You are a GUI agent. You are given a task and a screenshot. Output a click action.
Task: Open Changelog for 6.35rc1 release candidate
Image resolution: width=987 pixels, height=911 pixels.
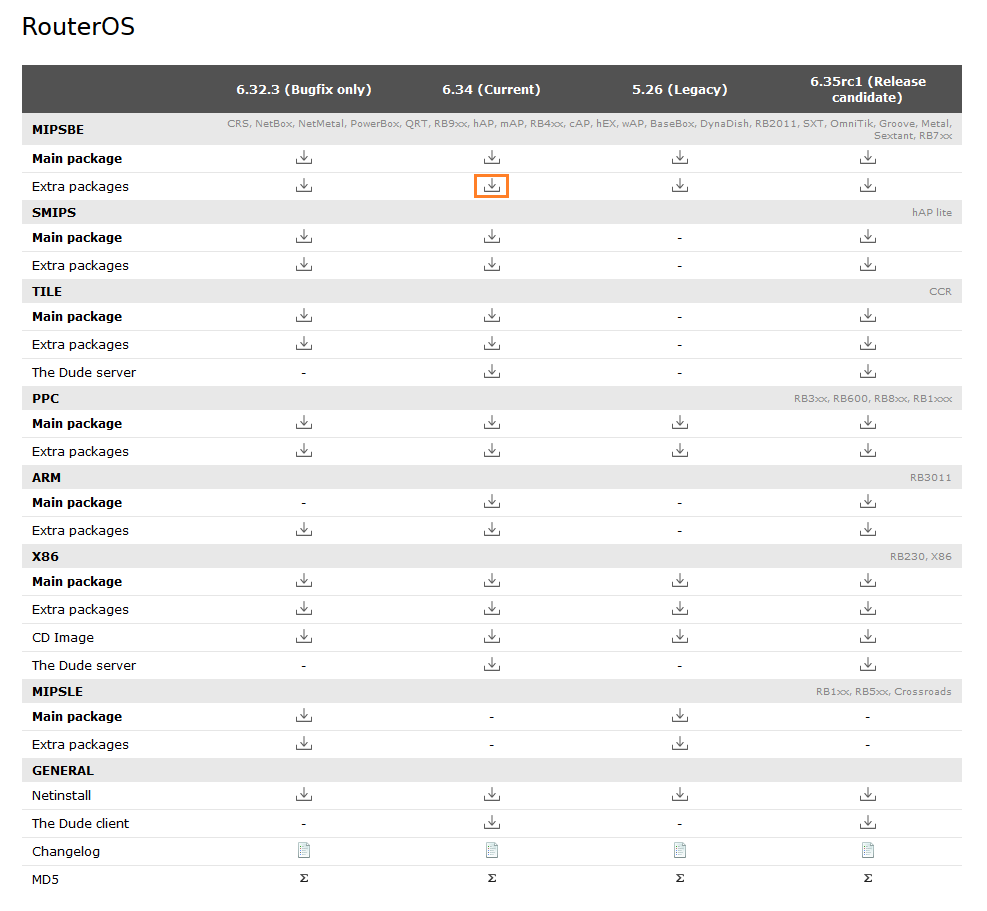pos(868,851)
